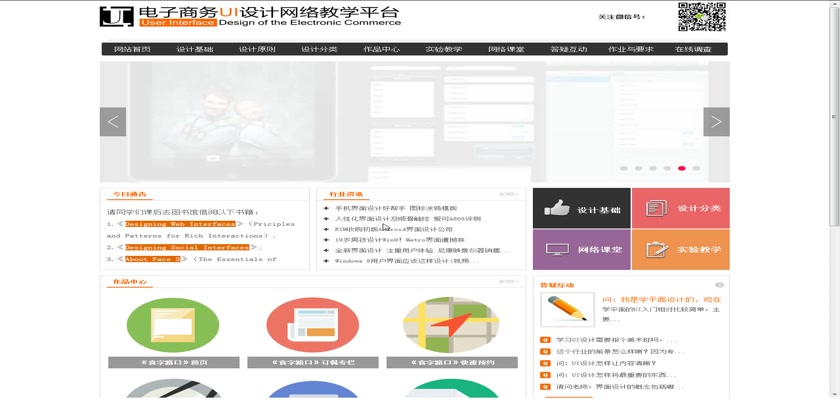Open news item 手机界面设计好帮手

[x=396, y=208]
